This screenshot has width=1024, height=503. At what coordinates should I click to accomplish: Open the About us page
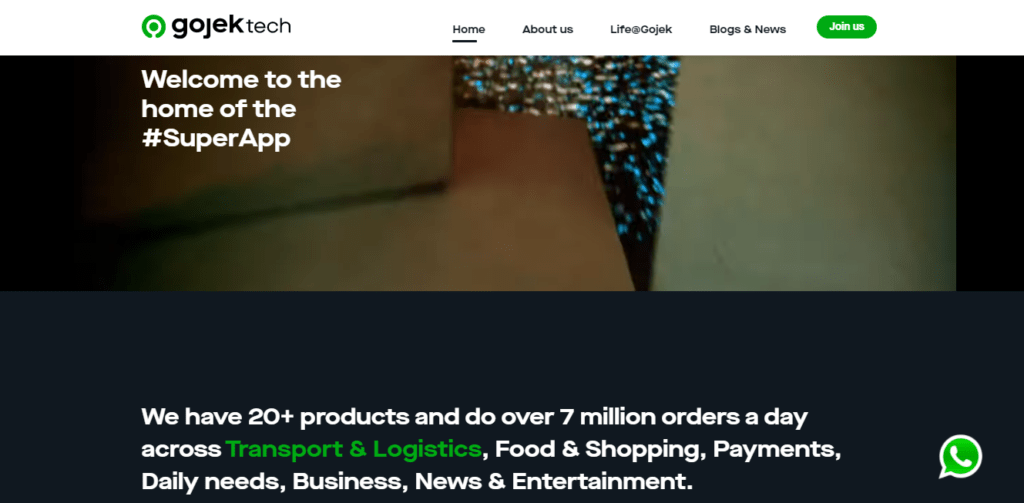click(x=547, y=29)
